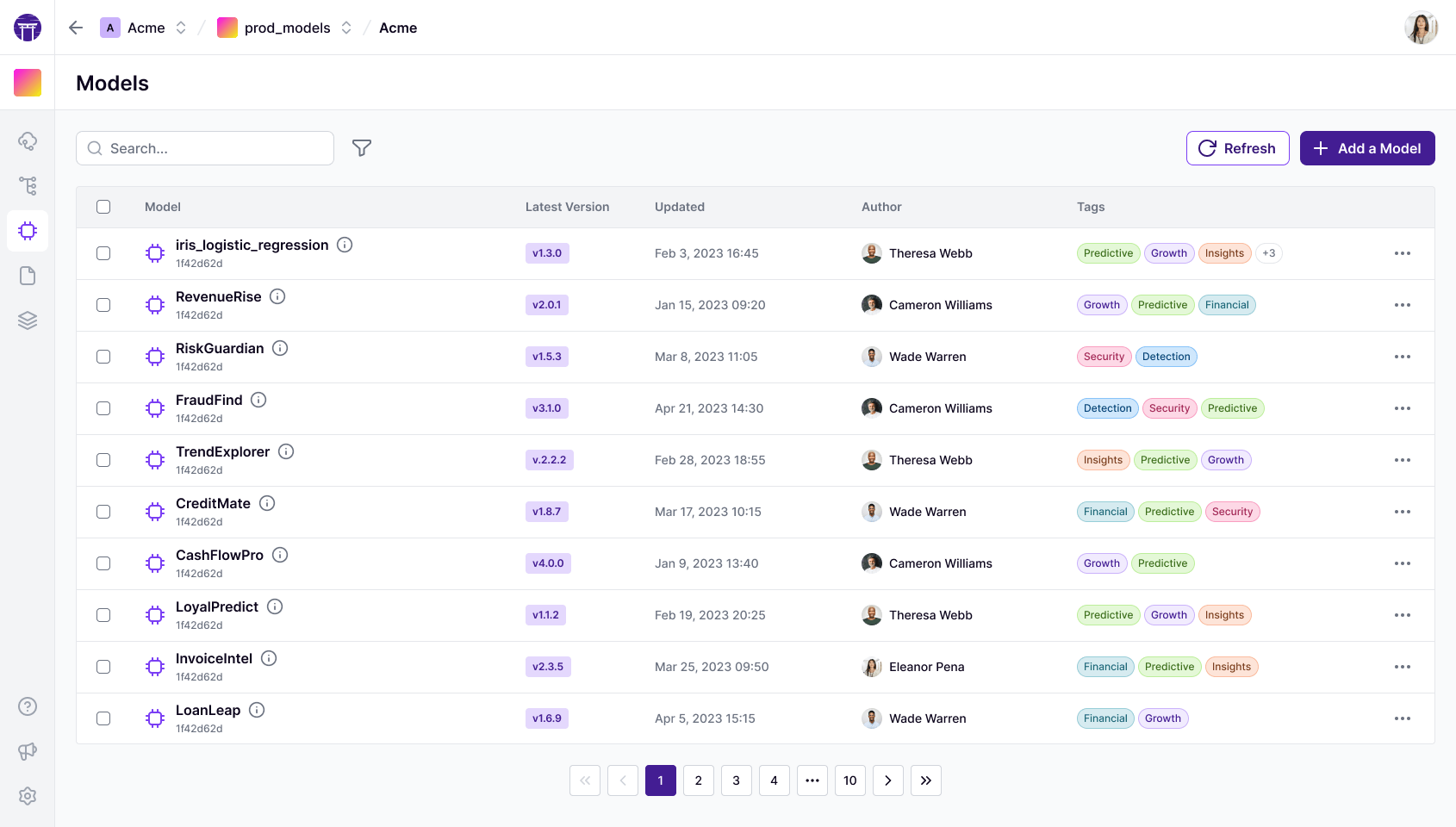Screen dimensions: 1456x827
Task: Go to page 10 in pagination
Action: 849,780
